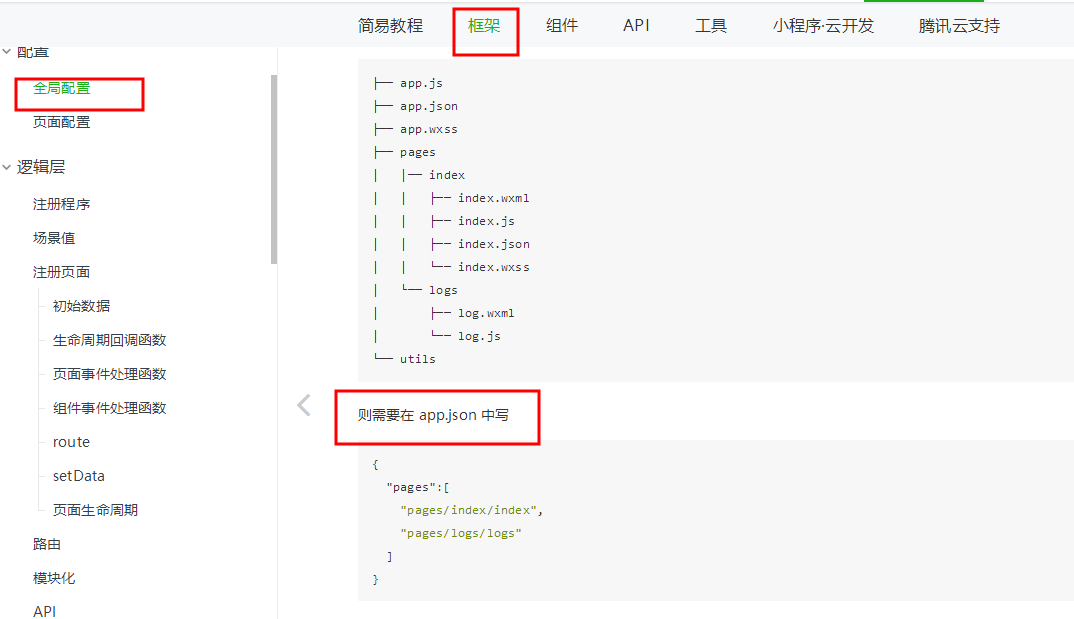1074x619 pixels.
Task: Open the route sidebar entry
Action: (x=71, y=442)
